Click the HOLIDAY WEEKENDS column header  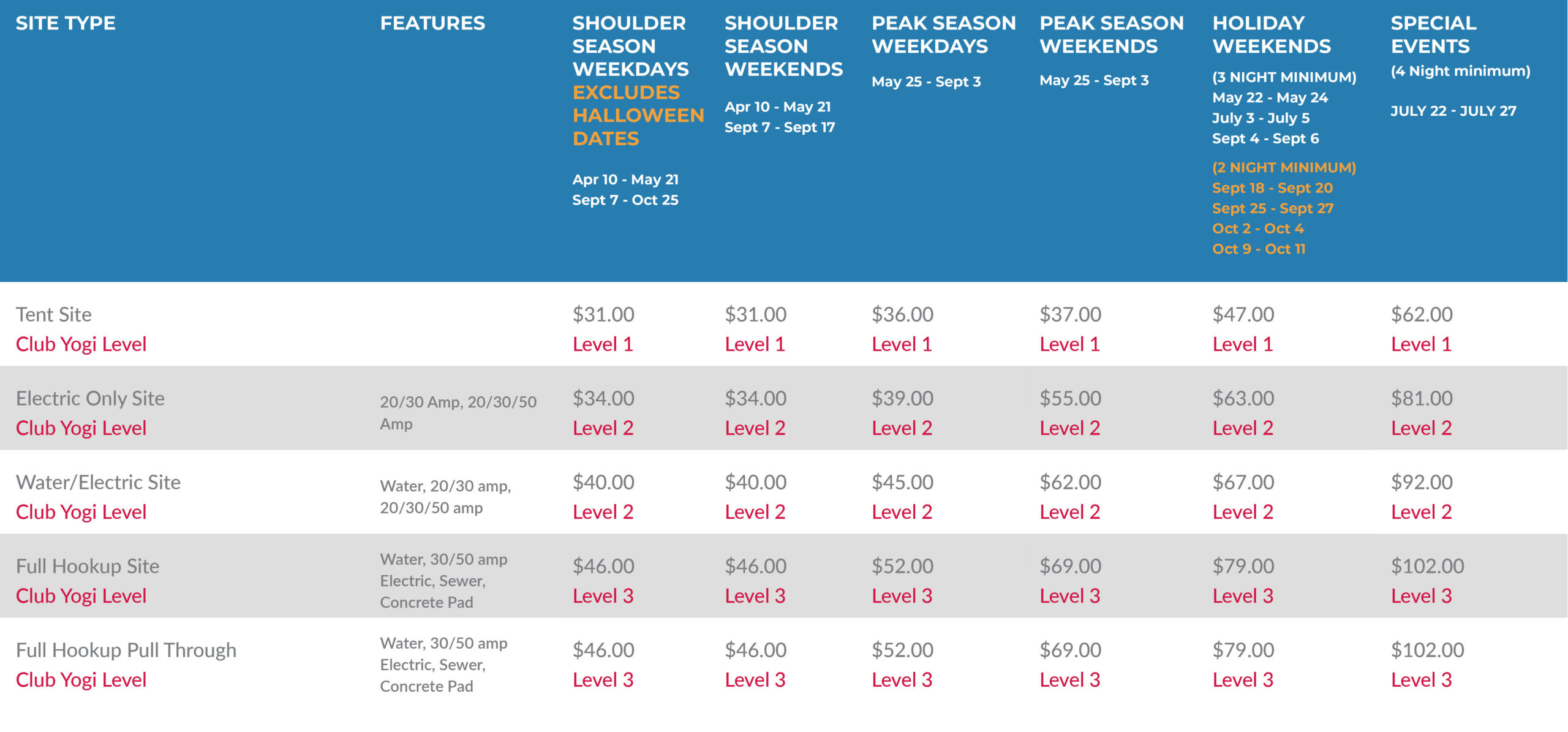[1272, 34]
